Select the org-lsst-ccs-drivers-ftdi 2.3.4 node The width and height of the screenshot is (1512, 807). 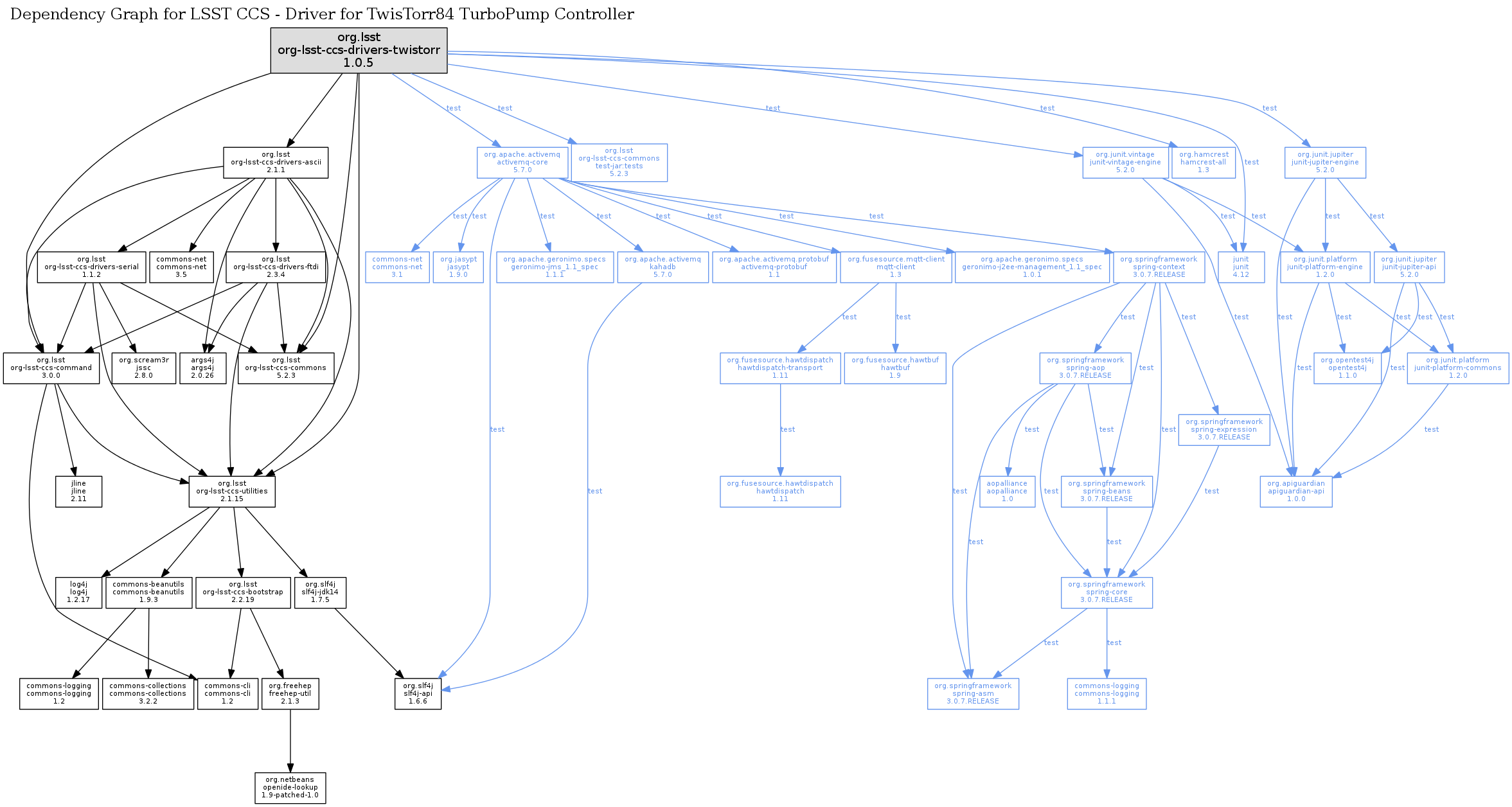tap(276, 267)
